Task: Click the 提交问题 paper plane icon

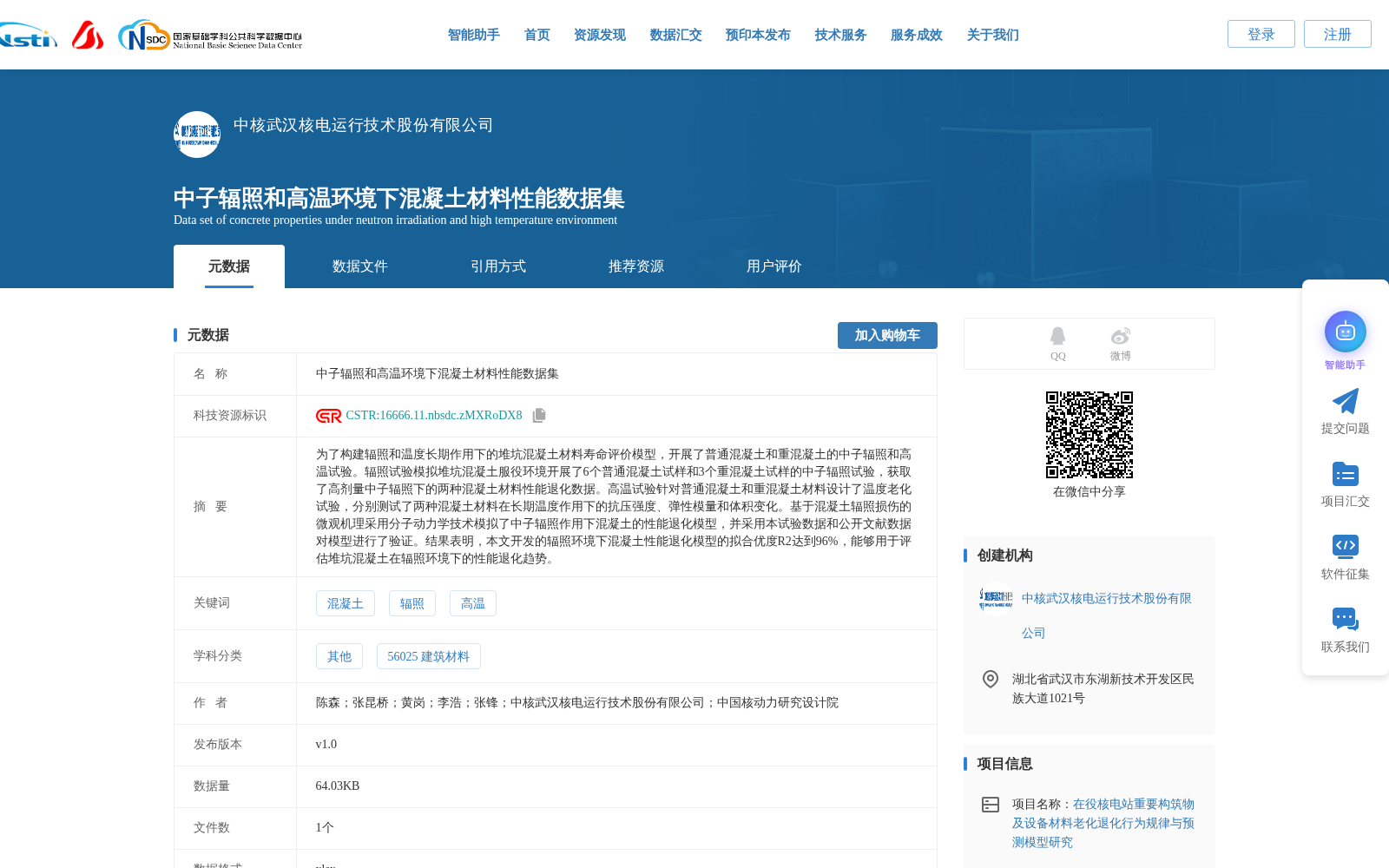Action: (x=1346, y=401)
